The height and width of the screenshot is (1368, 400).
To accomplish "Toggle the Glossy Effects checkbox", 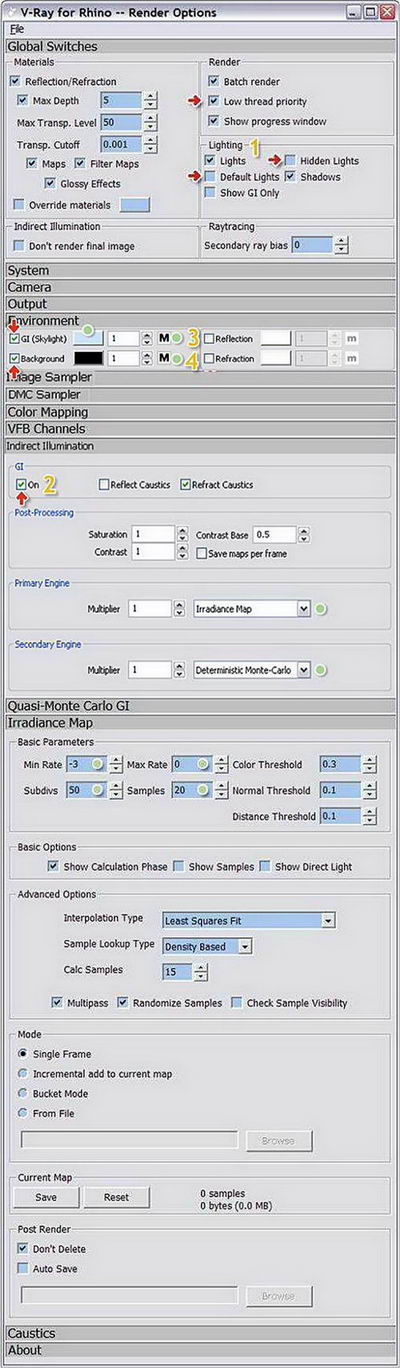I will point(51,184).
